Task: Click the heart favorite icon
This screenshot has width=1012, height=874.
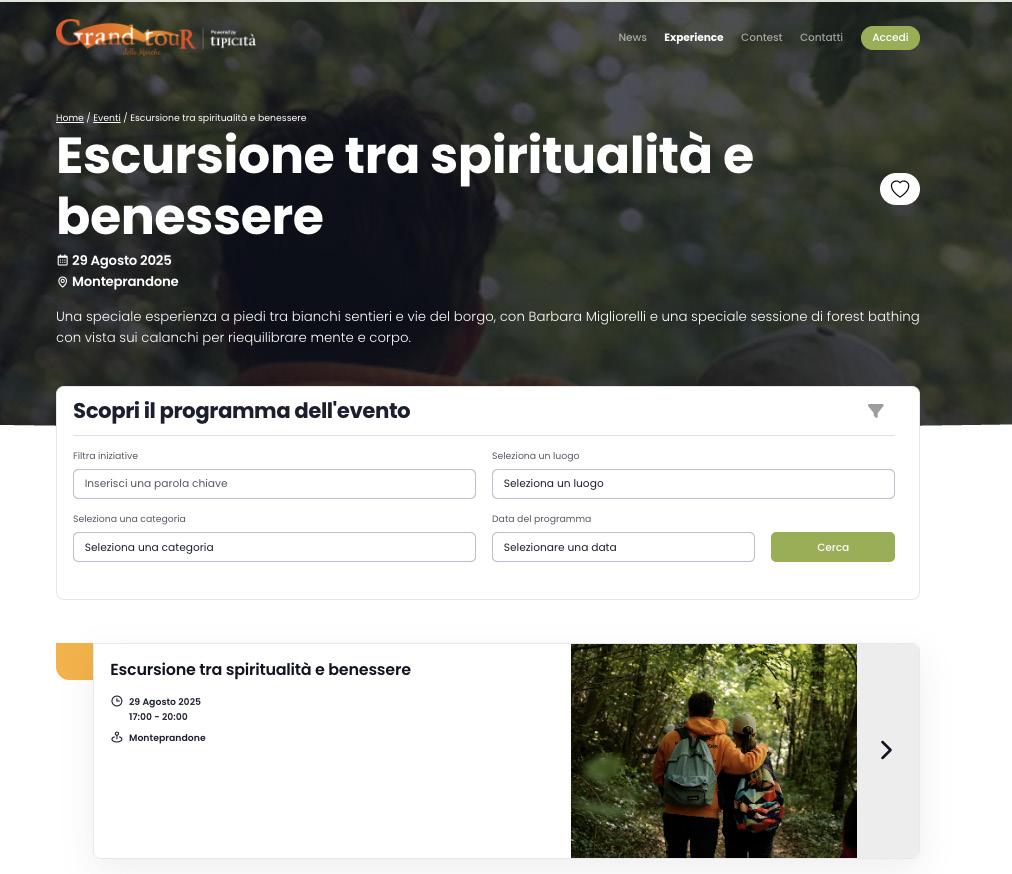Action: pos(899,189)
